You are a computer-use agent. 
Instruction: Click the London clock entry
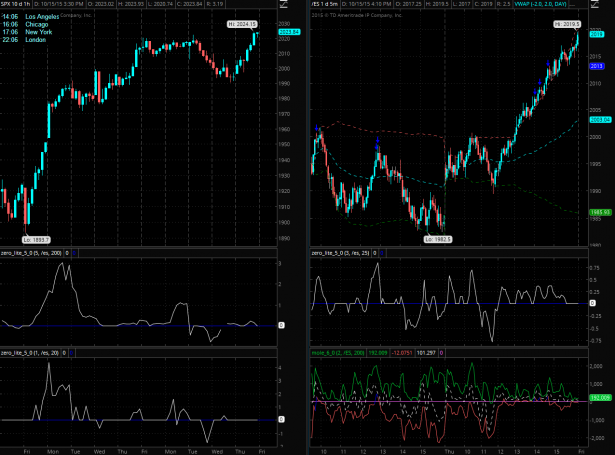(x=28, y=40)
